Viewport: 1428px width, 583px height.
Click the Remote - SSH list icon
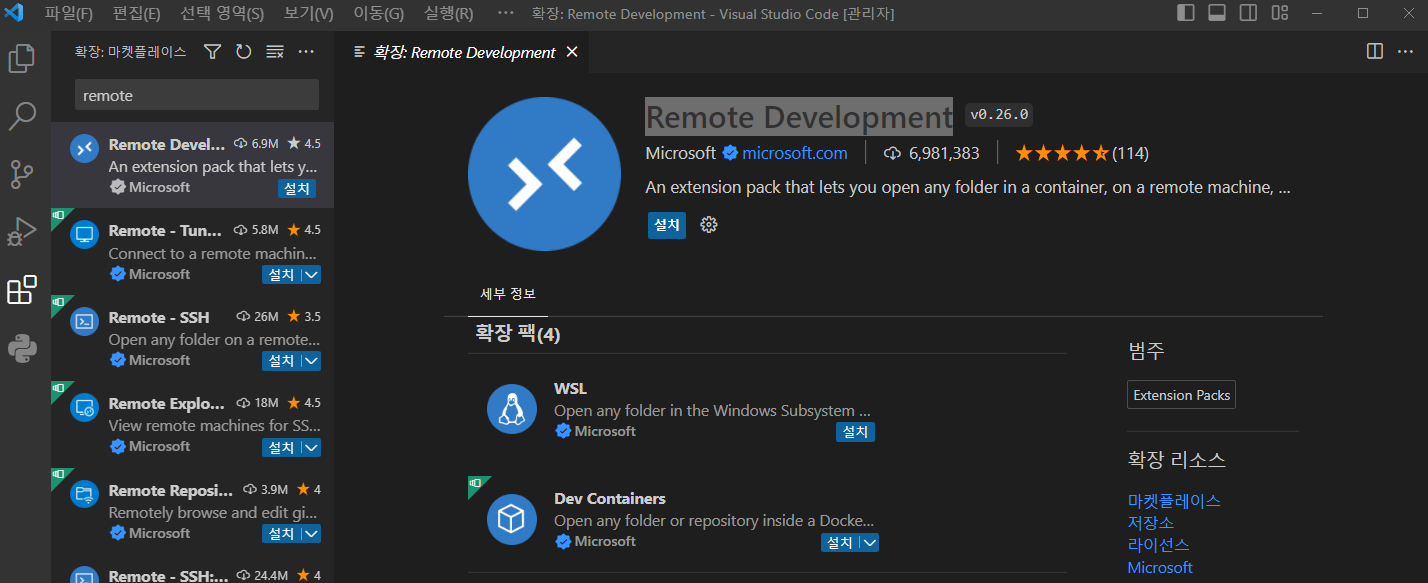[85, 322]
